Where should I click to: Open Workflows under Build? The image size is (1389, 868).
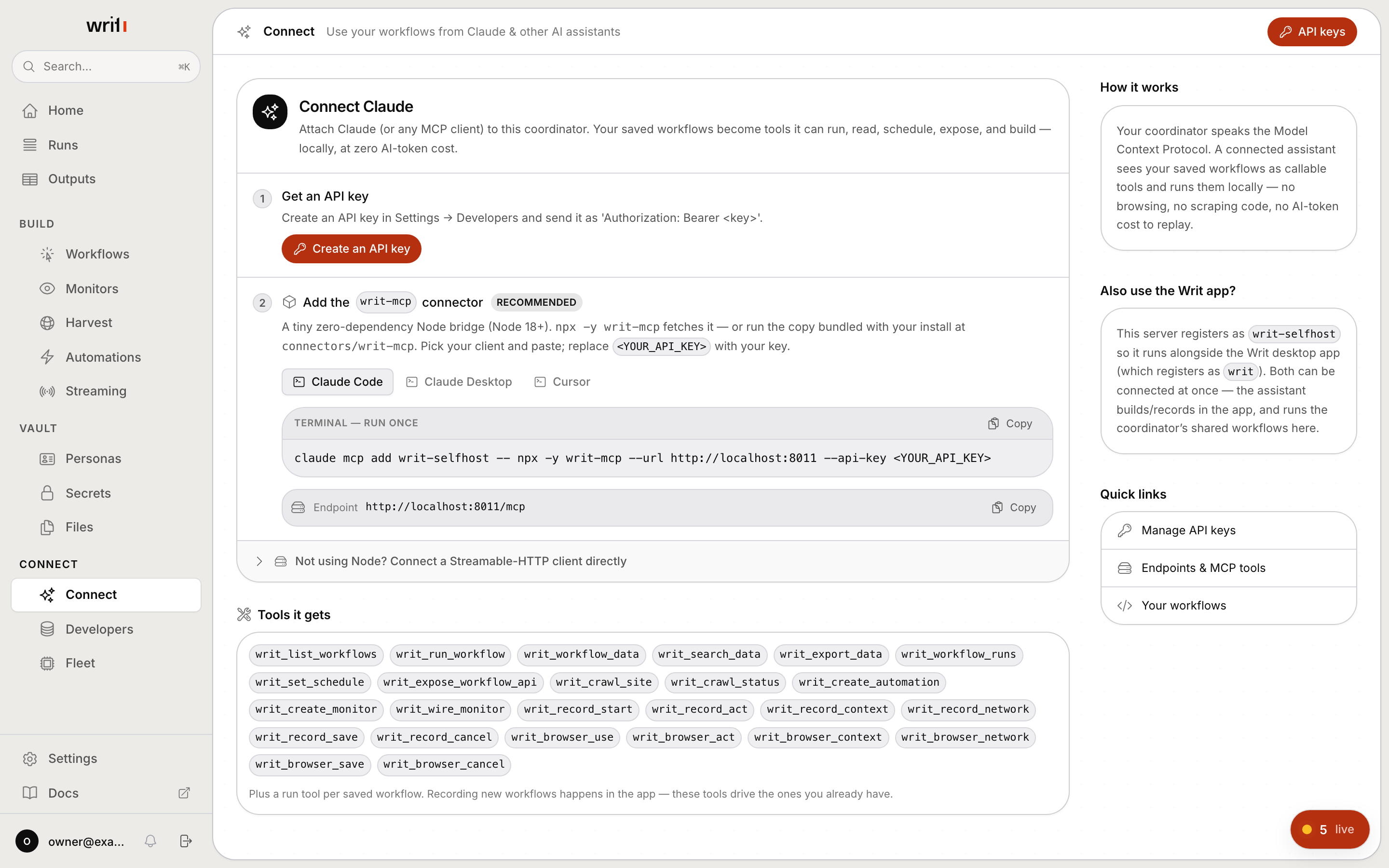coord(106,254)
